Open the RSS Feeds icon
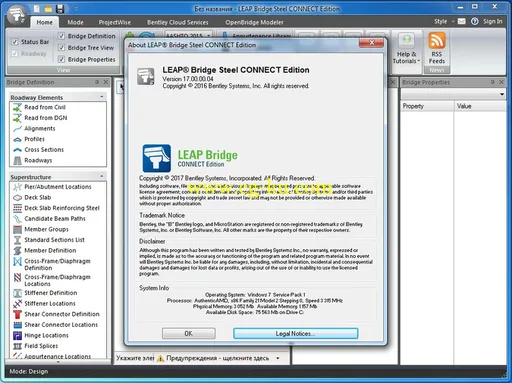Screen dimensions: 512x383 point(437,40)
